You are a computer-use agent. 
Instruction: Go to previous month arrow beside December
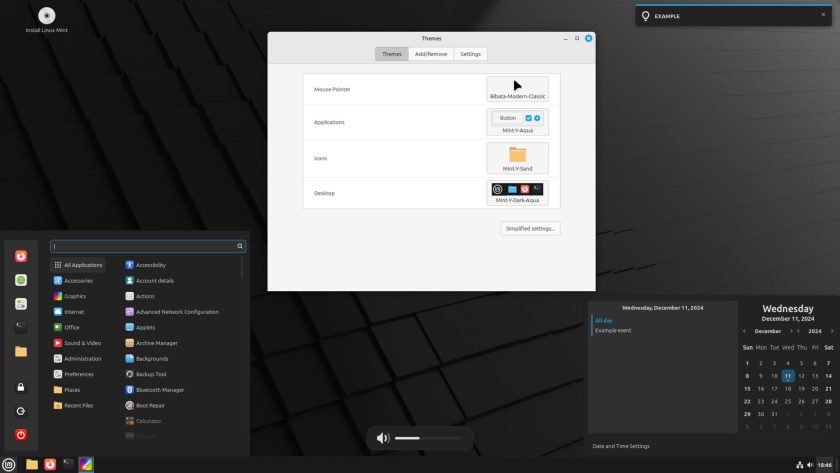pos(744,331)
